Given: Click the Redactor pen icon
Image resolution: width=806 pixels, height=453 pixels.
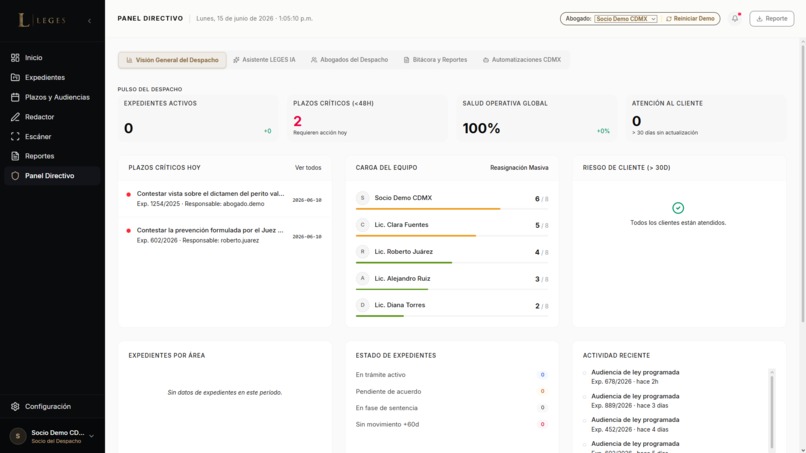Looking at the screenshot, I should click(x=15, y=117).
